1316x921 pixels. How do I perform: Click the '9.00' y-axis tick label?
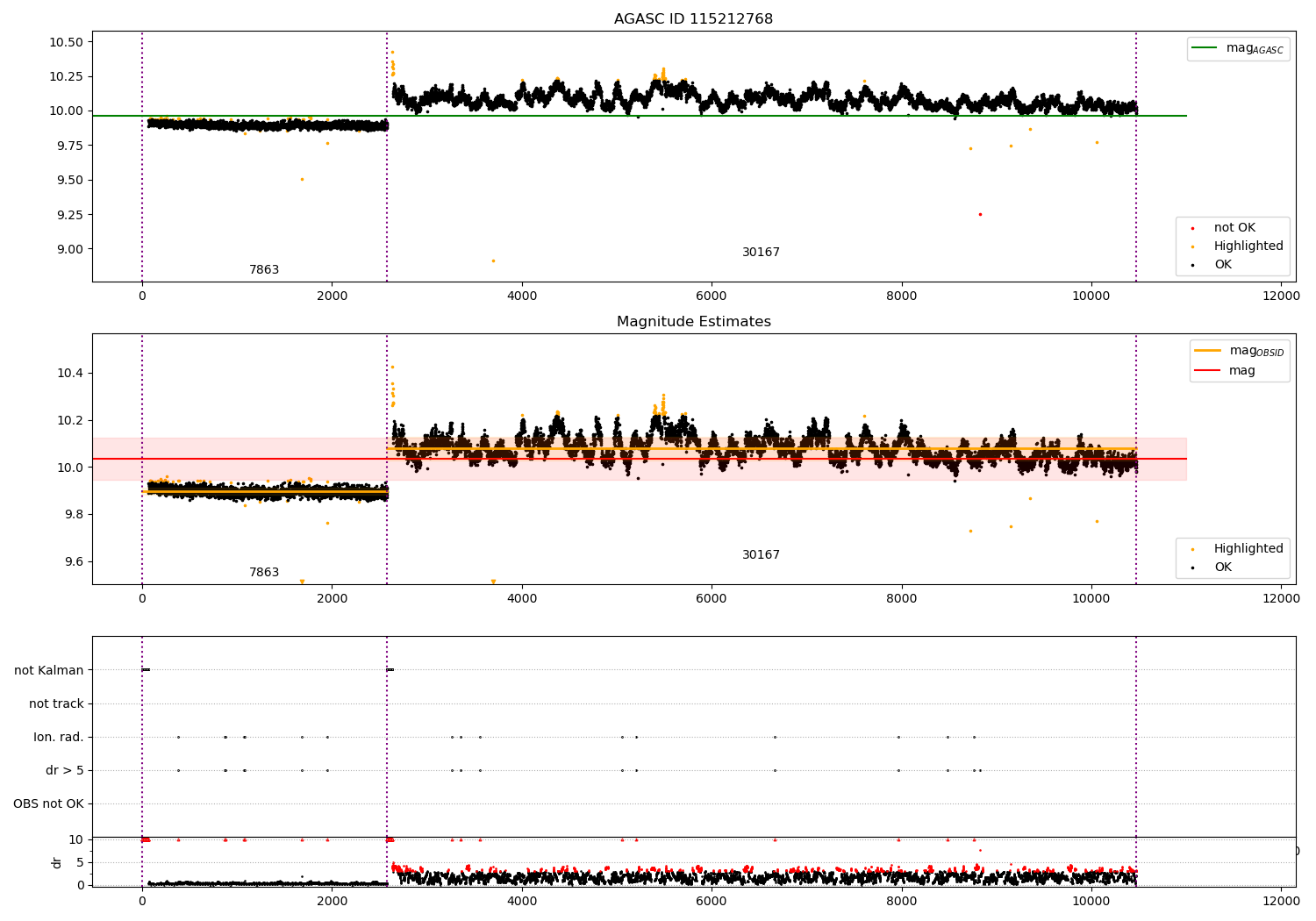[70, 249]
